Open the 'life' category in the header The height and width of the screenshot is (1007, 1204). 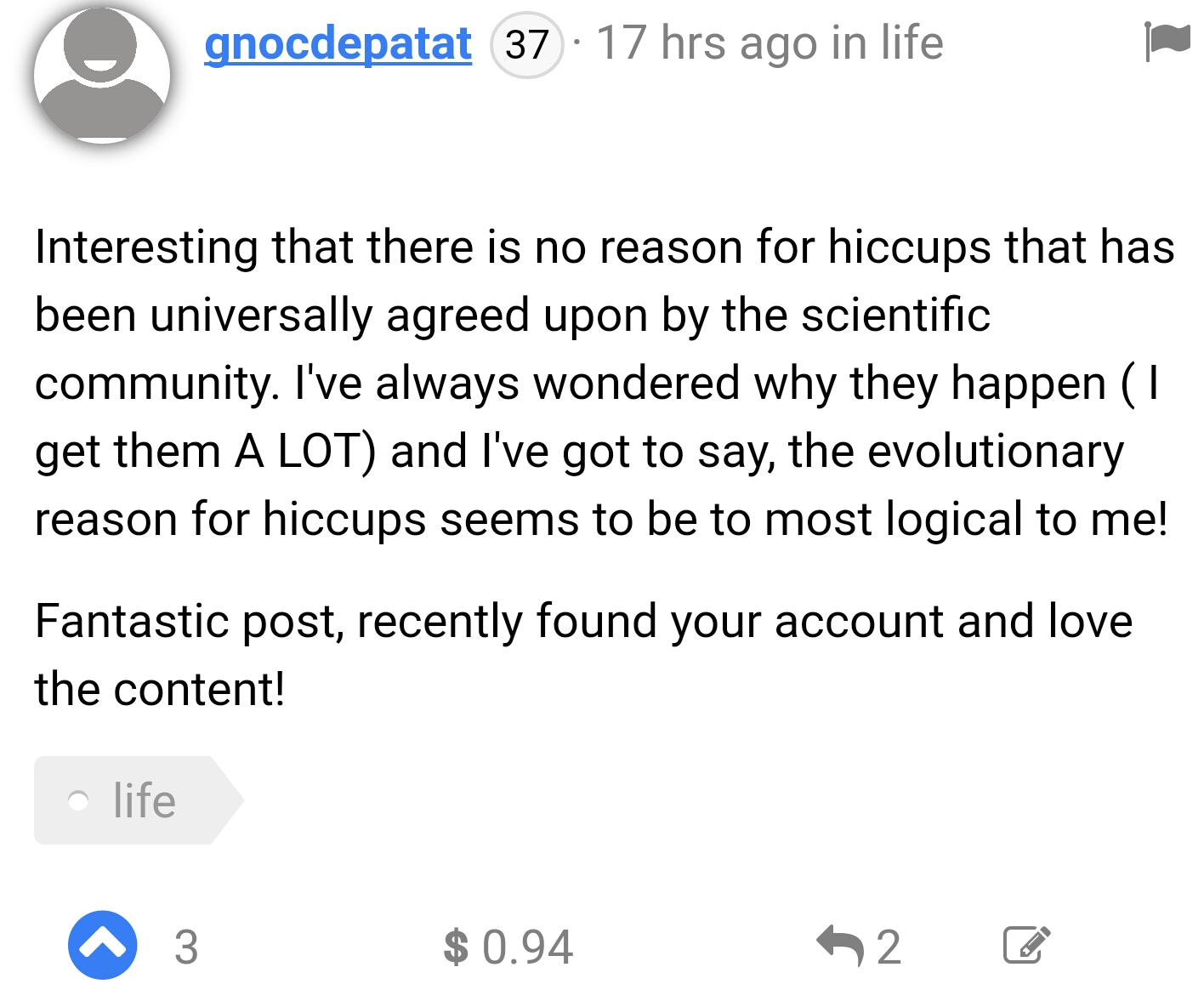[912, 43]
